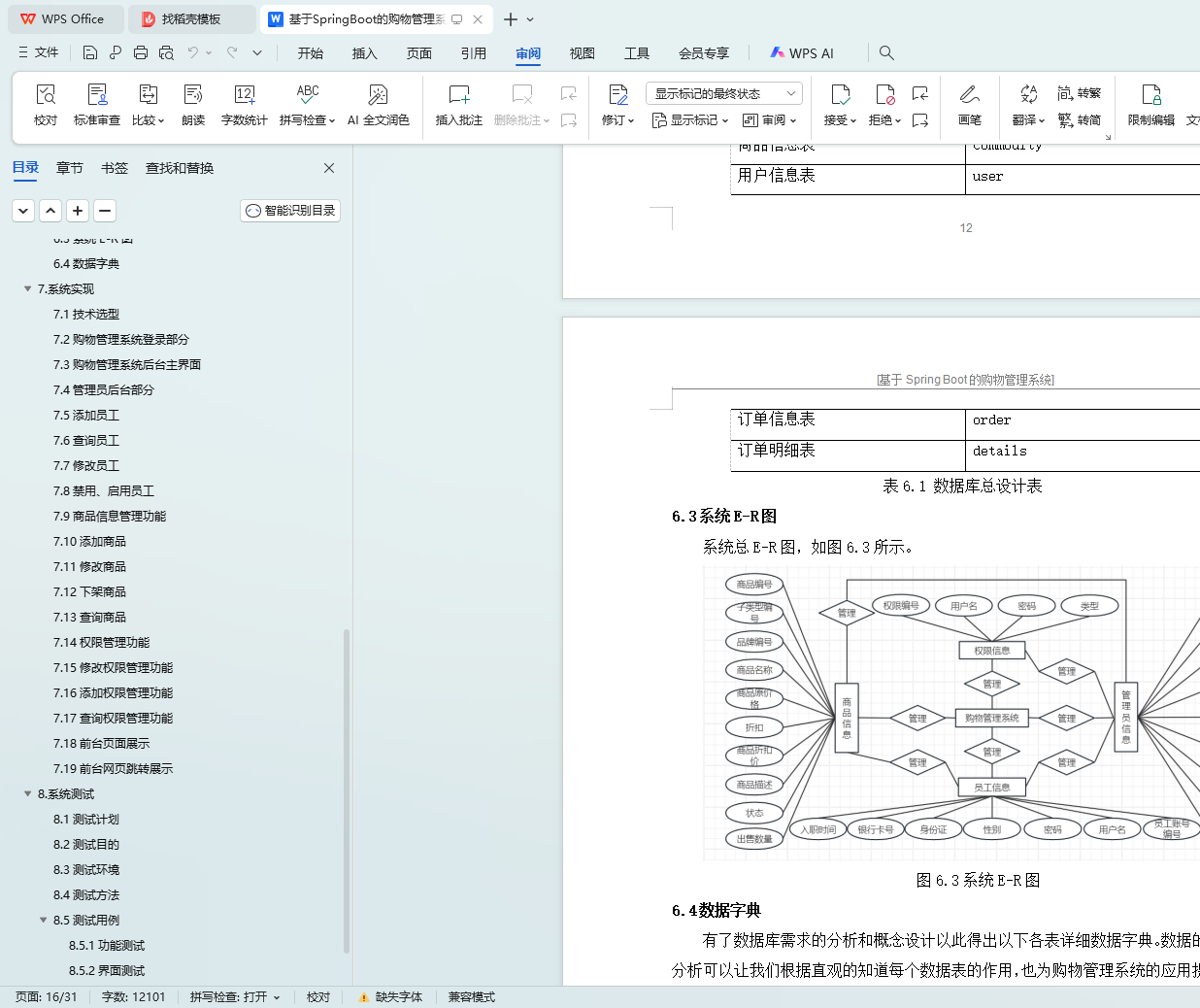Go to 6.4 数据字典 in outline

[x=86, y=264]
